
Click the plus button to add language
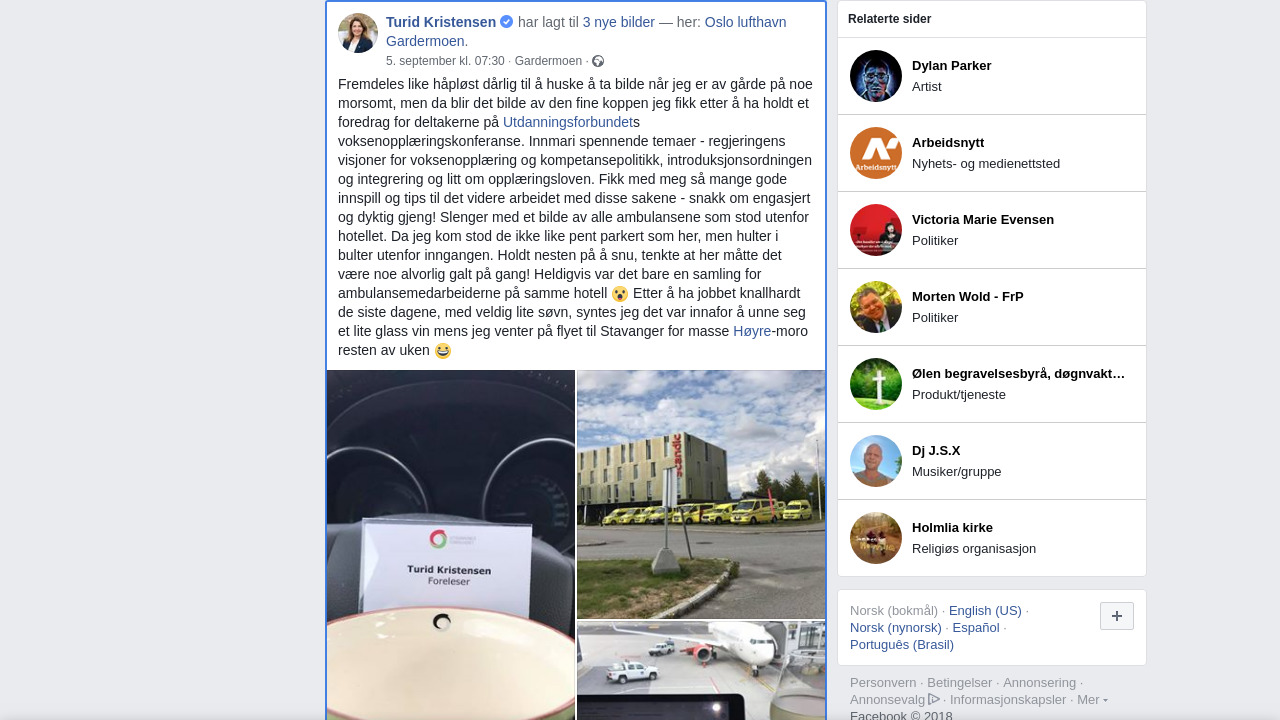[1117, 616]
